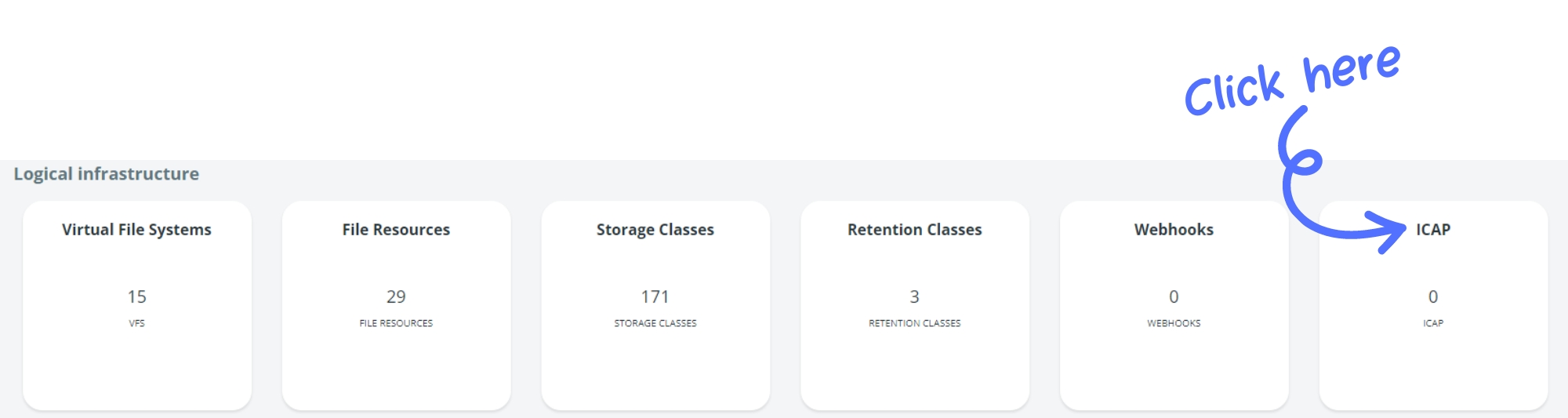
Task: Click the Webhooks card title
Action: click(1174, 230)
